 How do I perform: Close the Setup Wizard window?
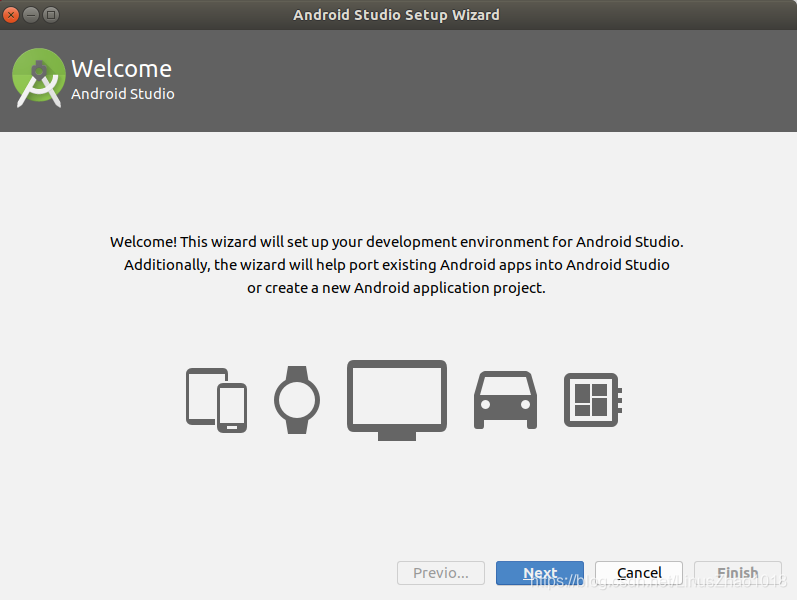pos(11,15)
